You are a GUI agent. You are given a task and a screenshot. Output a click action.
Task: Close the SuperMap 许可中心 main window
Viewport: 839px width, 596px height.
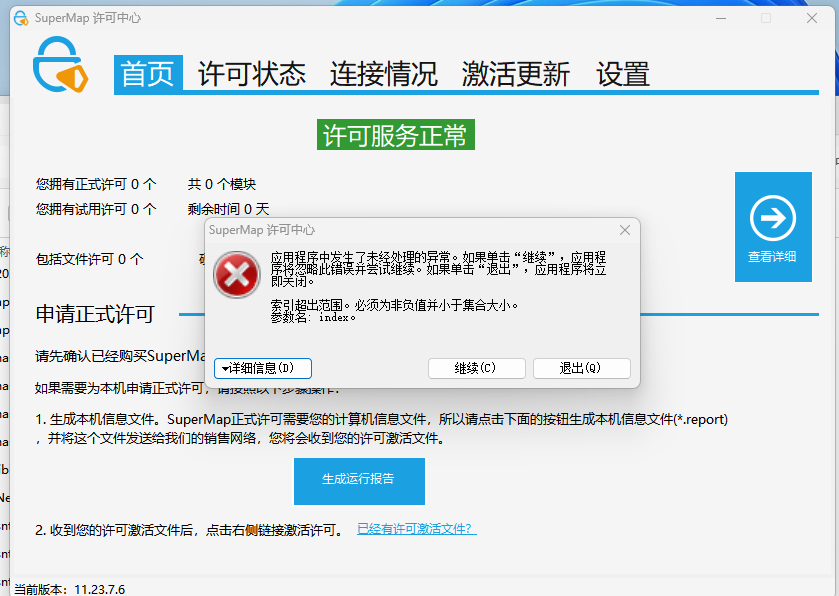tap(812, 18)
